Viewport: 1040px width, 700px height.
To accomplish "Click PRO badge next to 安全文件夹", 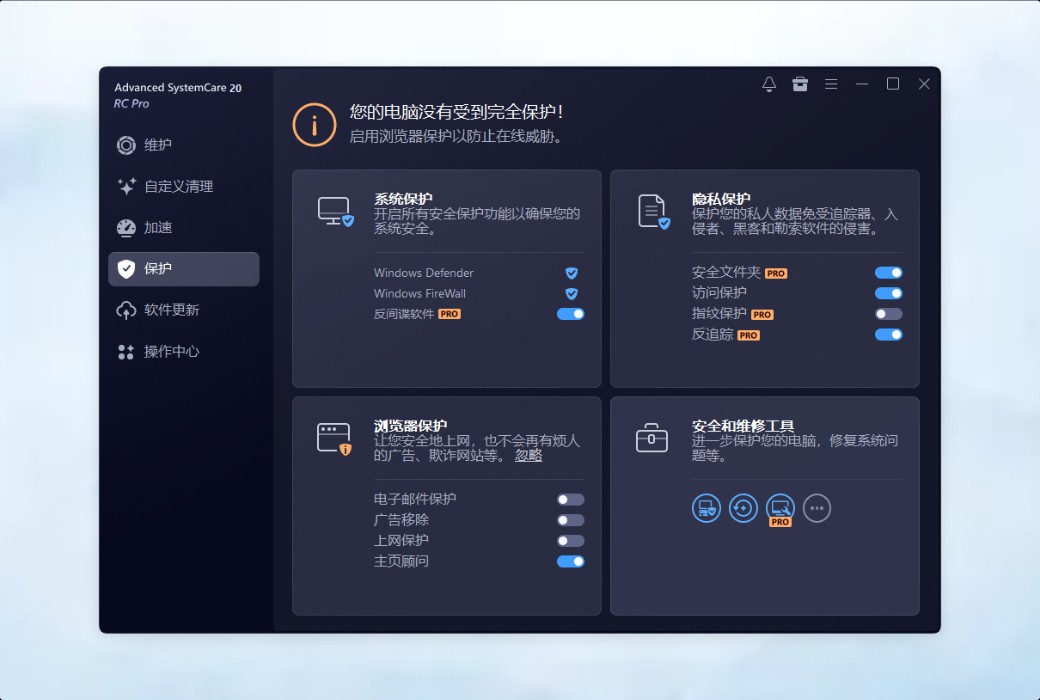I will (x=775, y=273).
